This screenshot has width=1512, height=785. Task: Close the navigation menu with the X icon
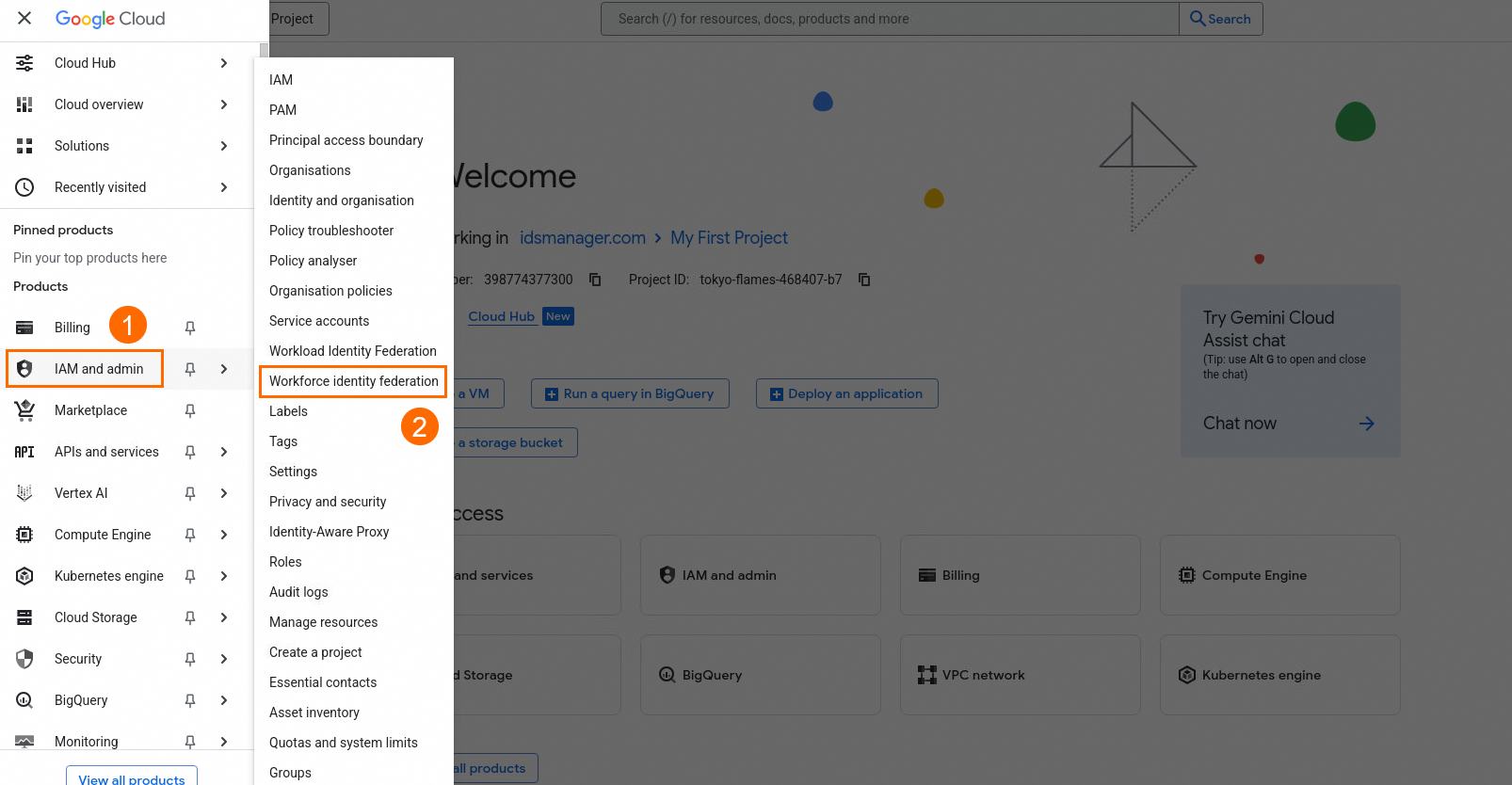coord(24,18)
